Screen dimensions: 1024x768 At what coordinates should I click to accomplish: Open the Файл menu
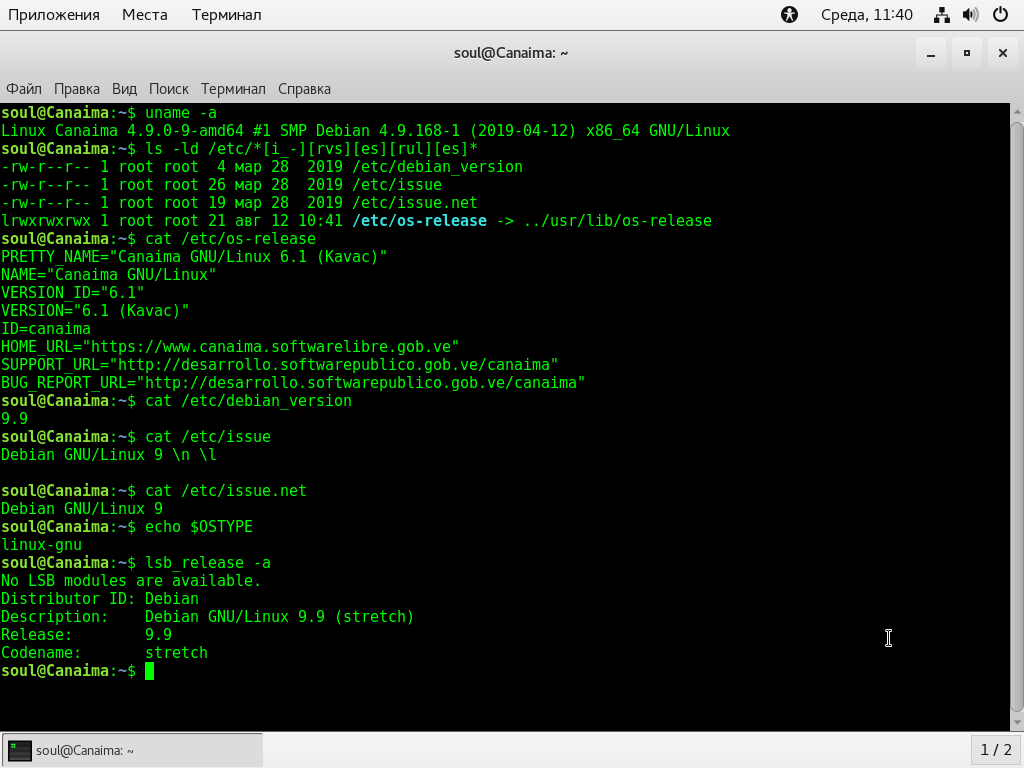(x=24, y=89)
